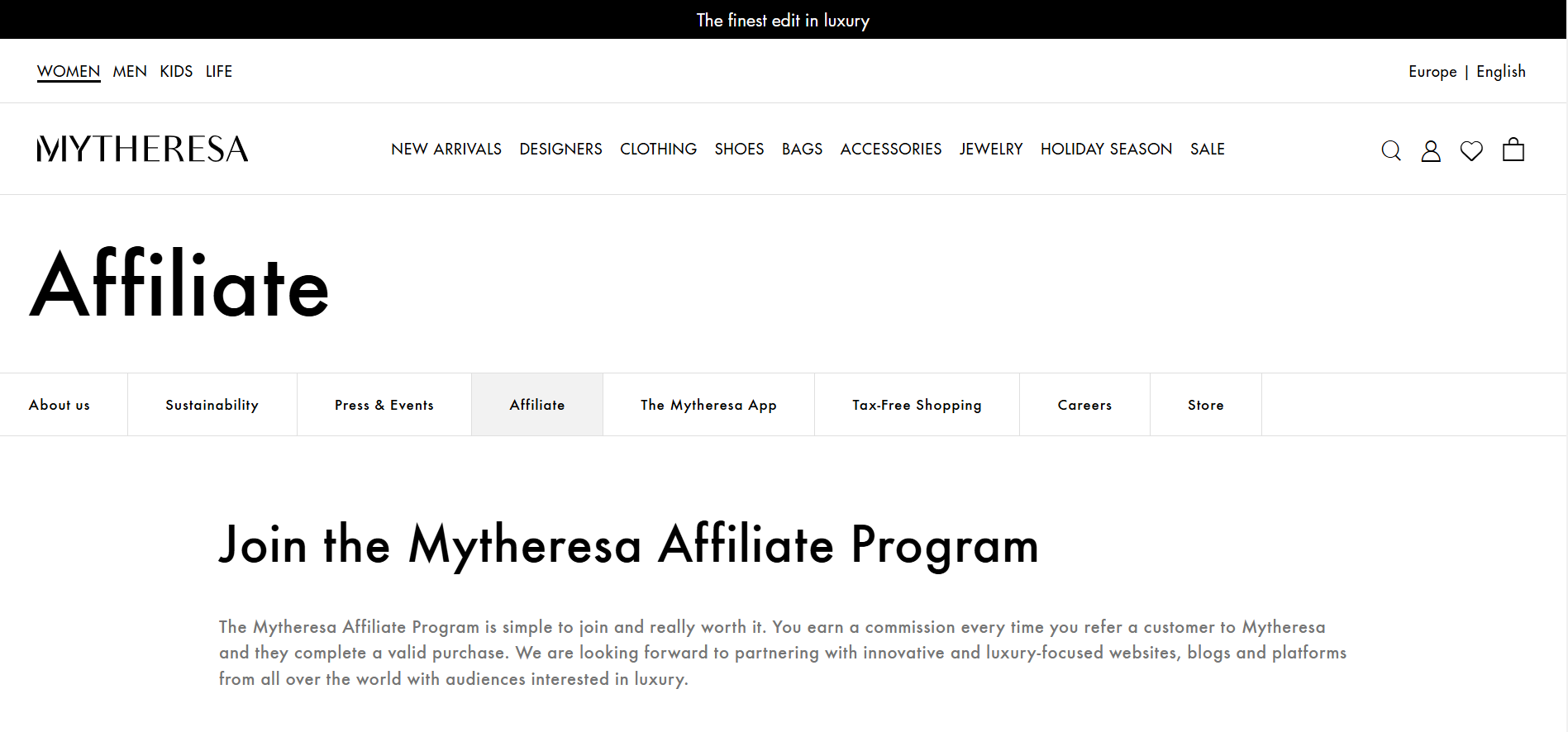Open the account user icon
Screen dimensions: 1568x732
click(1431, 150)
